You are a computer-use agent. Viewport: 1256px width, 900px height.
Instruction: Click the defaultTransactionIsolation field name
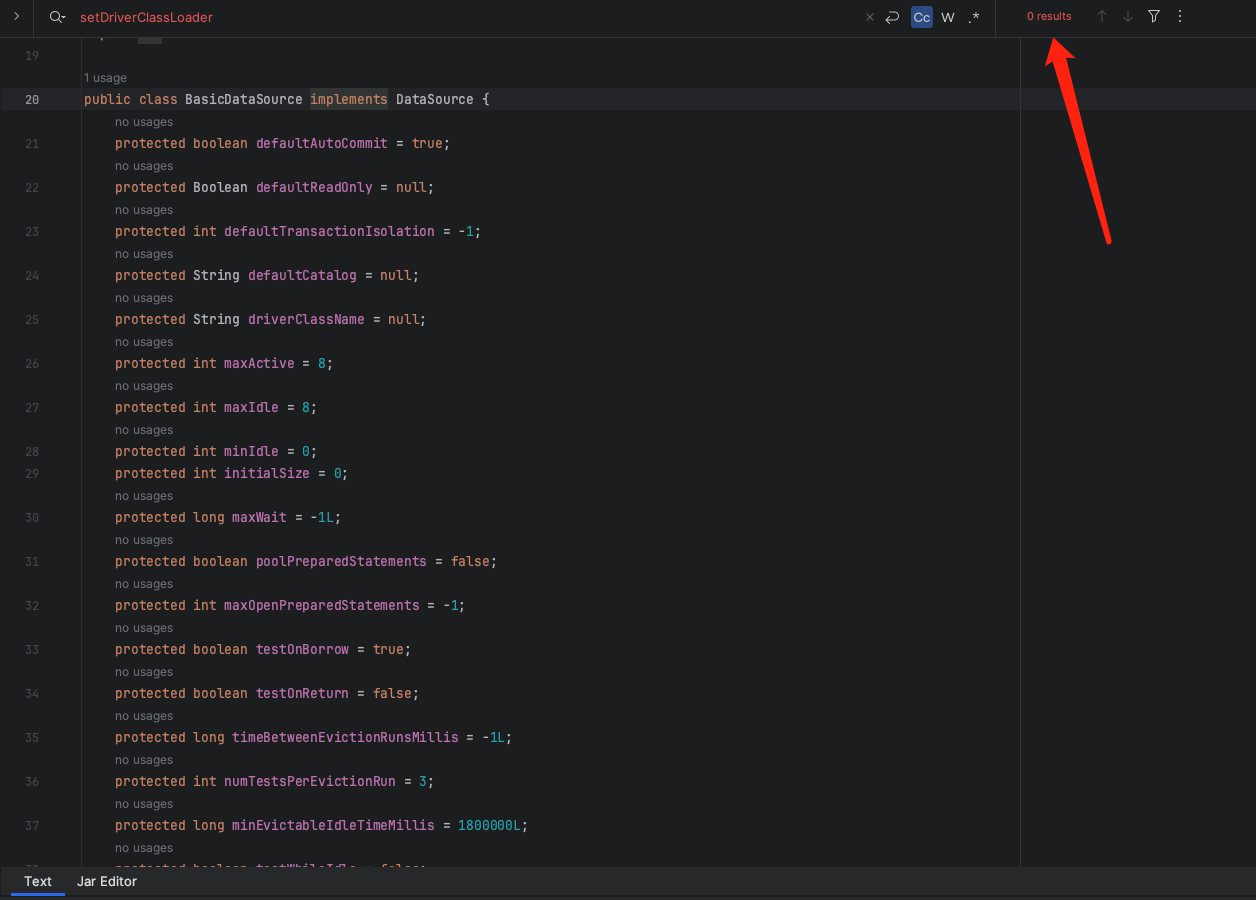pyautogui.click(x=330, y=231)
